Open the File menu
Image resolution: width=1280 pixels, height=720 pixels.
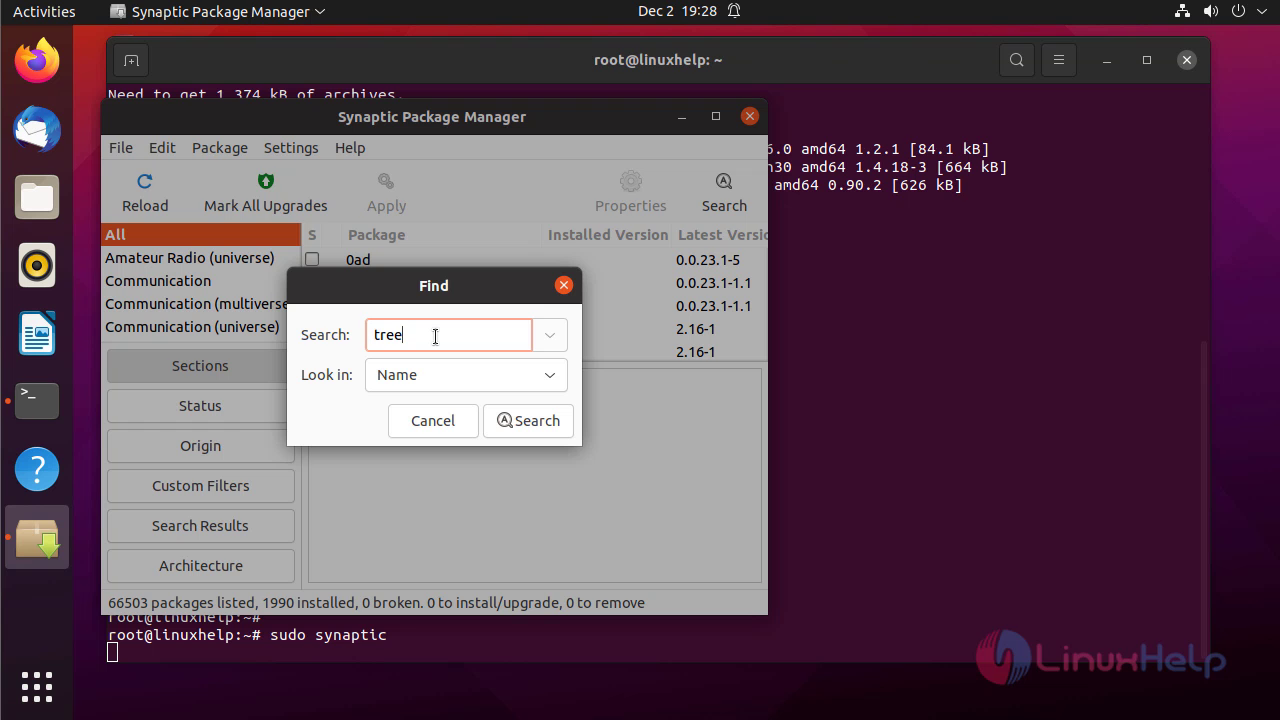pos(121,147)
